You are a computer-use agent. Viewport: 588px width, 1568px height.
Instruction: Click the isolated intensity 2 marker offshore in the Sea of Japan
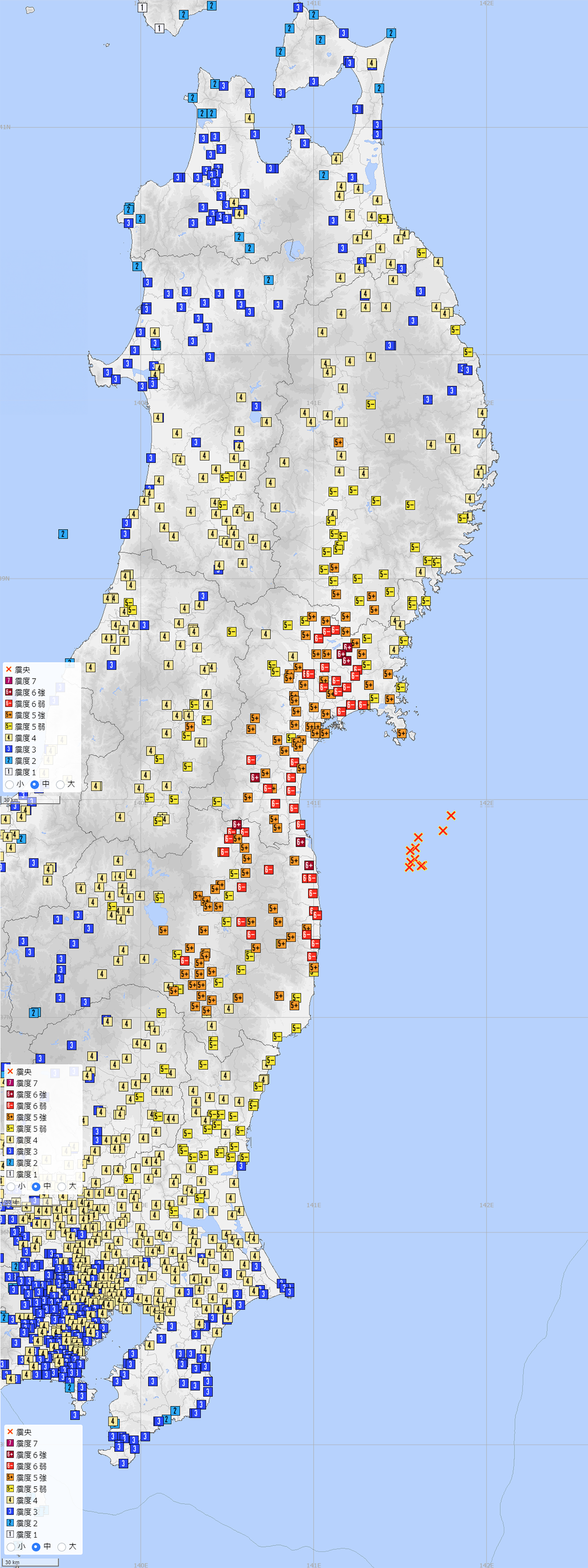coord(63,534)
